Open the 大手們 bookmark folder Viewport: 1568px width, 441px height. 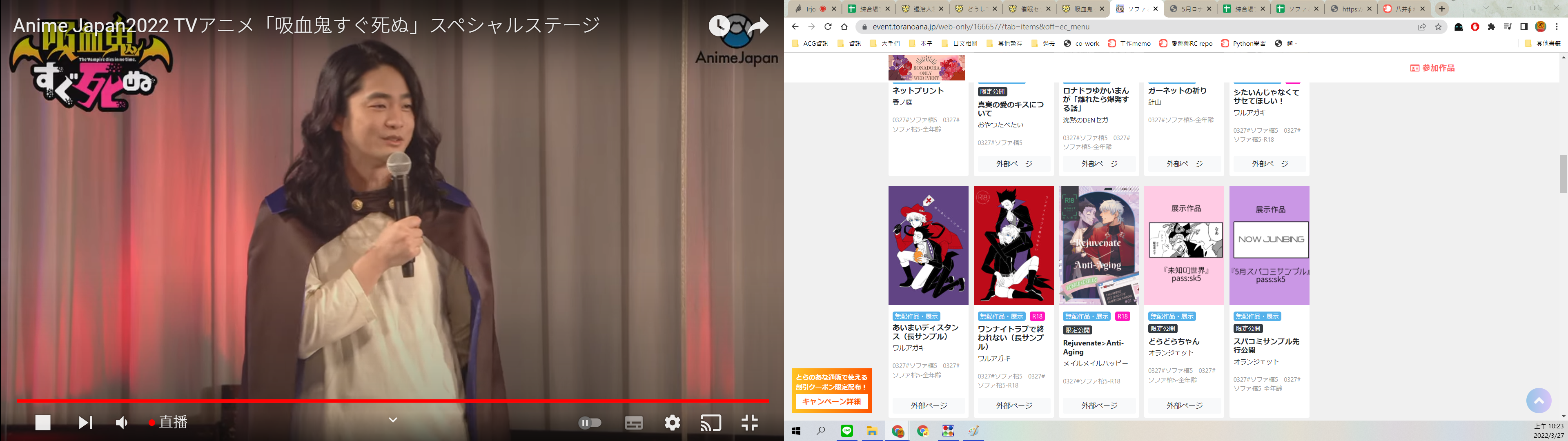(x=885, y=43)
